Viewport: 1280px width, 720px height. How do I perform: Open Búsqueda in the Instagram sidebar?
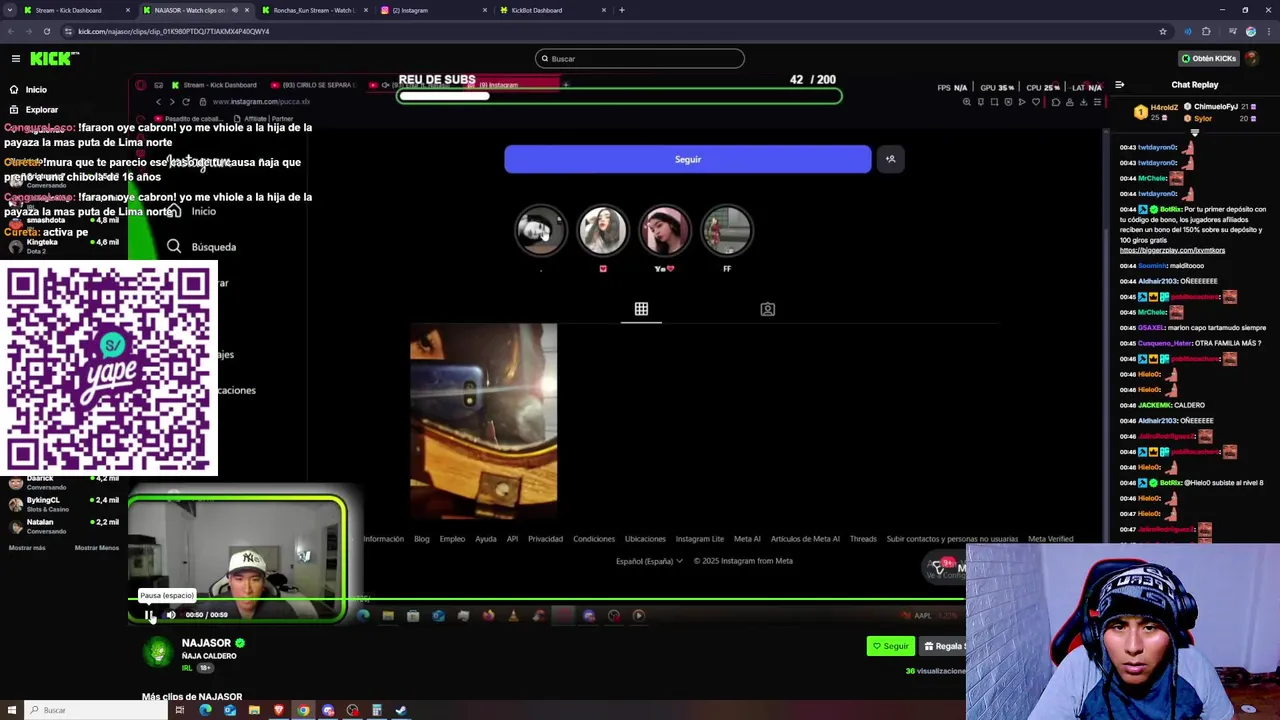(x=202, y=246)
